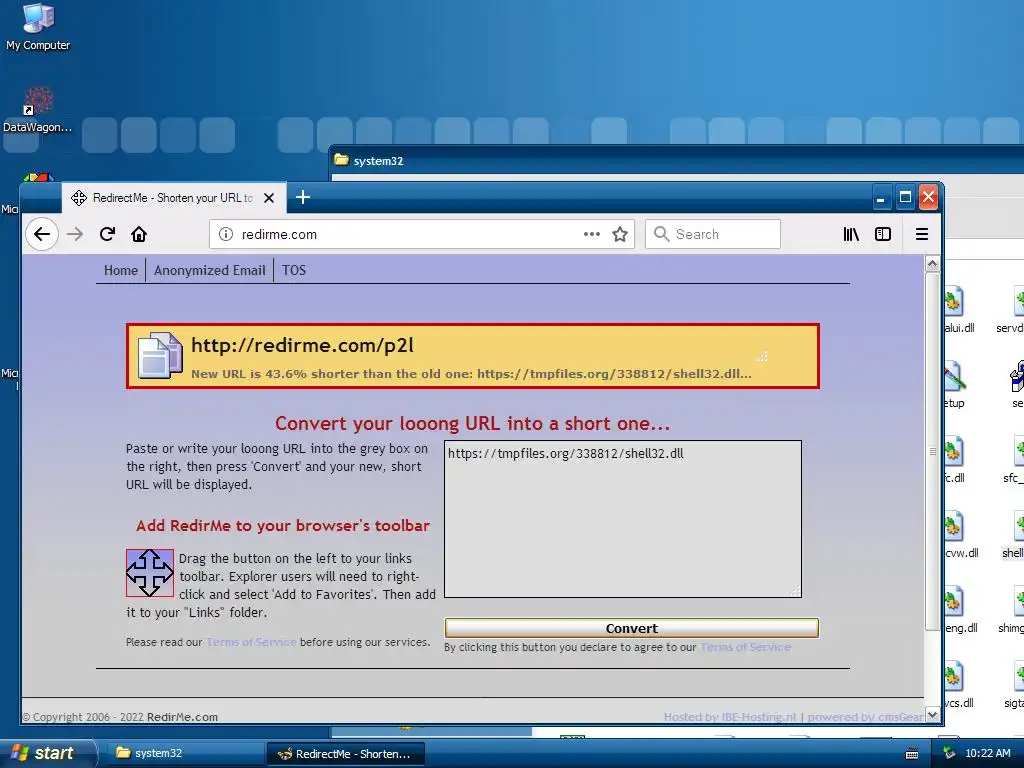The width and height of the screenshot is (1024, 768).
Task: Open the Home navigation link
Action: click(121, 270)
